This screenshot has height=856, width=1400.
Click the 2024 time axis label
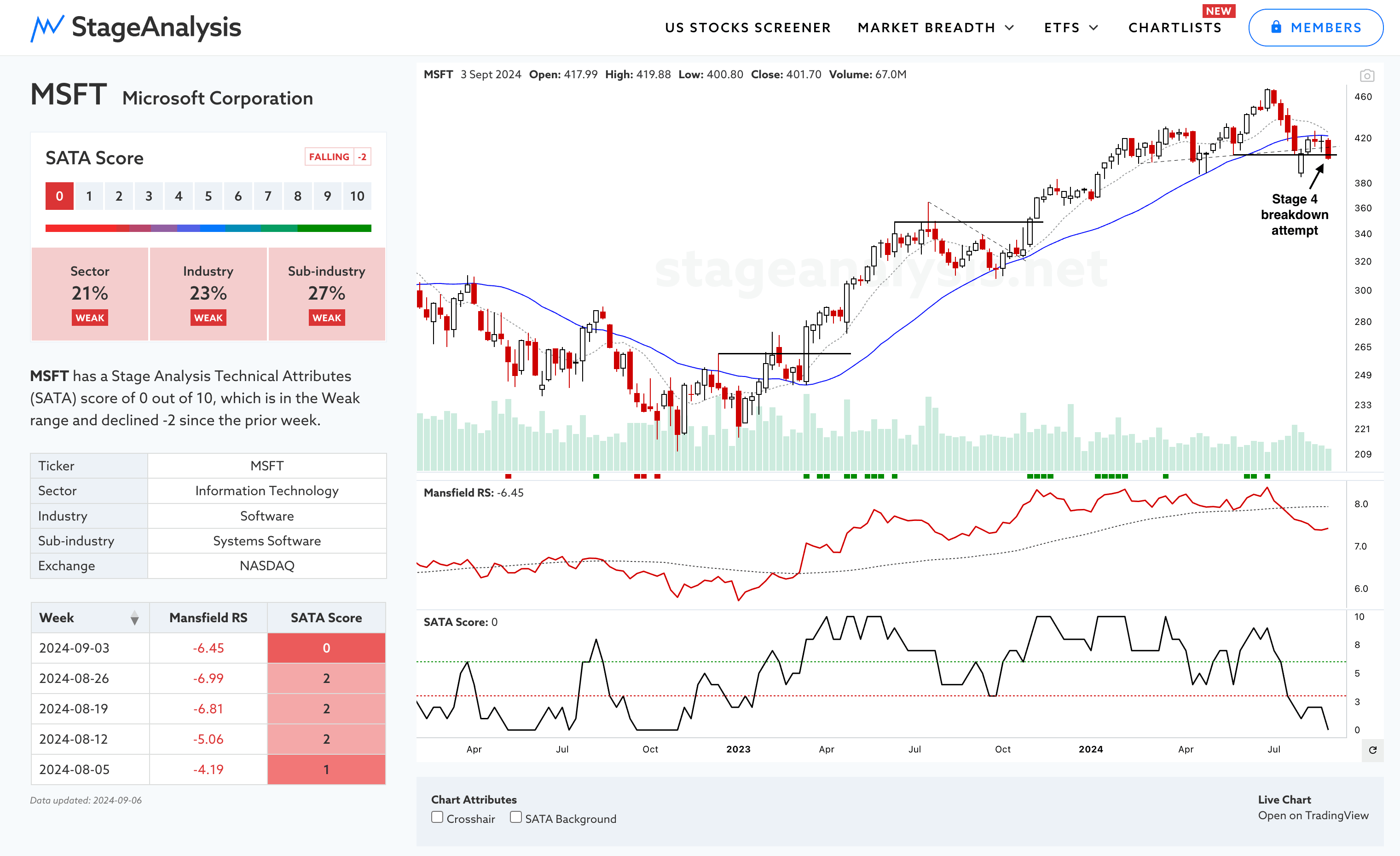click(x=1090, y=749)
